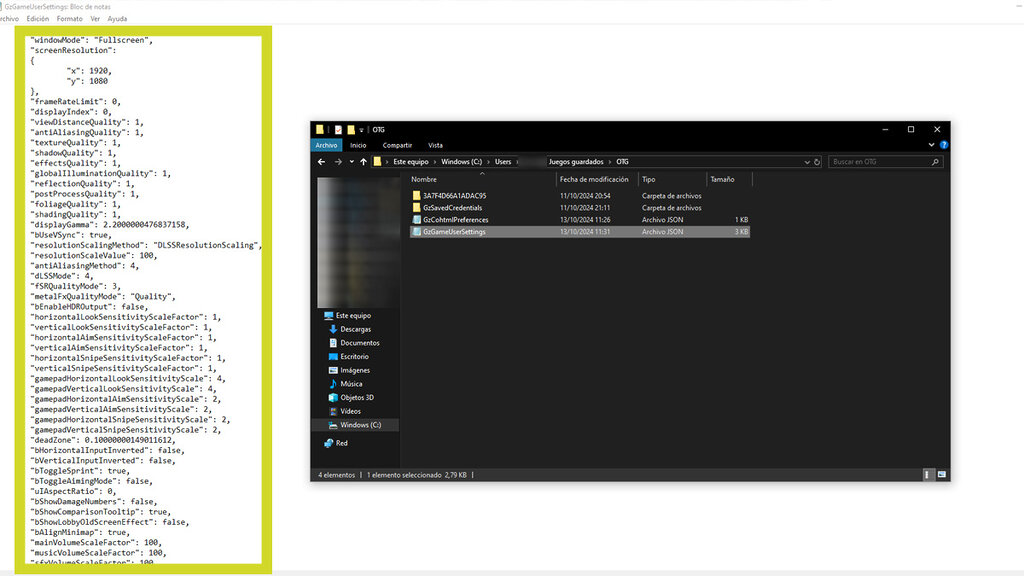Screen dimensions: 1024x576
Task: Refresh the OTG folder view
Action: coord(817,162)
